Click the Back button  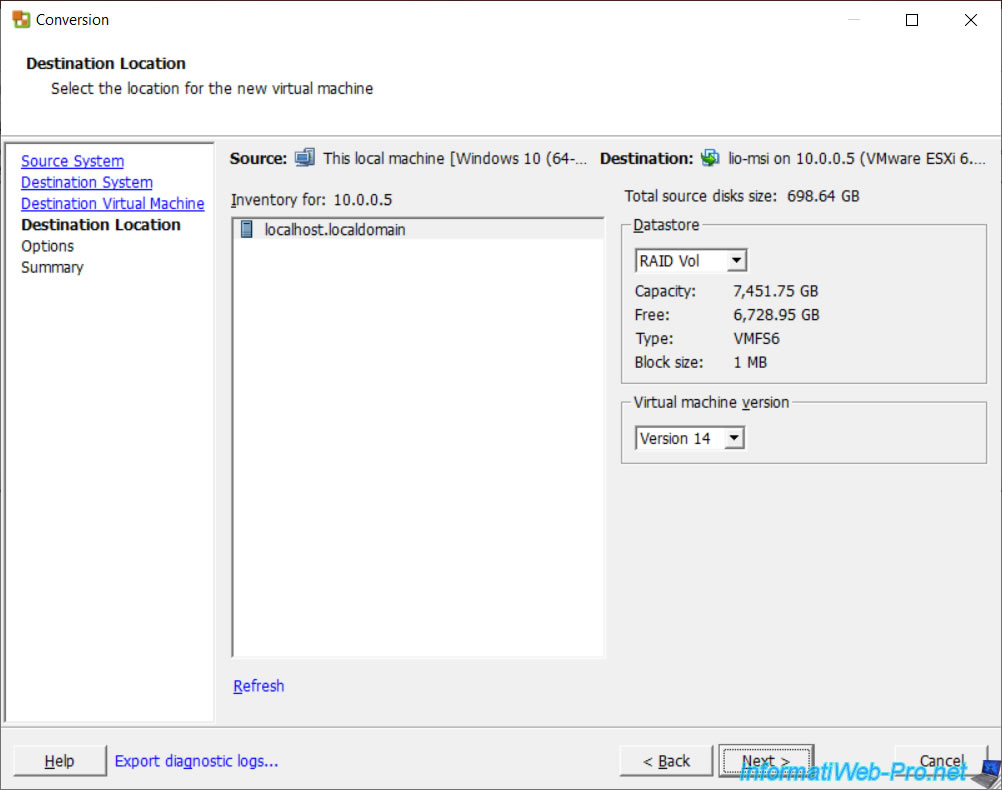666,761
